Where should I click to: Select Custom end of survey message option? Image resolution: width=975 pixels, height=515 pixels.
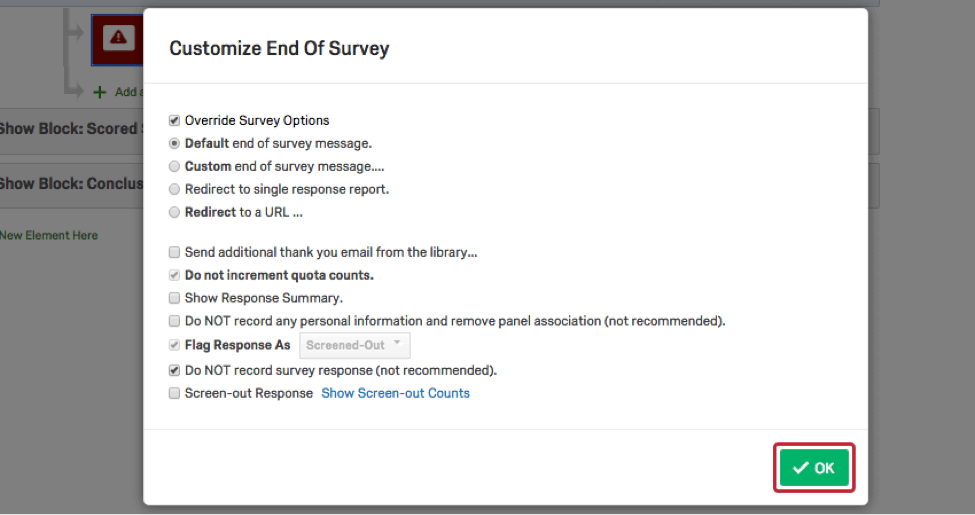pyautogui.click(x=175, y=167)
